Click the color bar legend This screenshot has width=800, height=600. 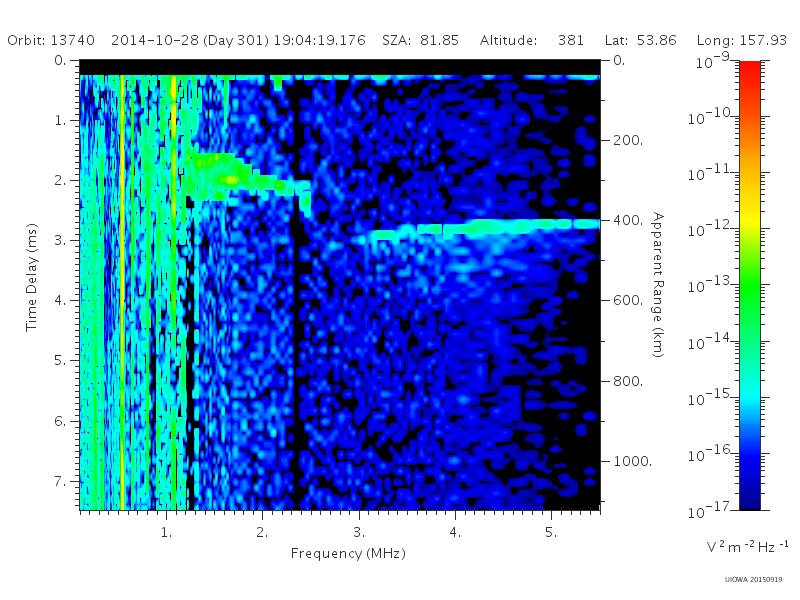point(749,285)
